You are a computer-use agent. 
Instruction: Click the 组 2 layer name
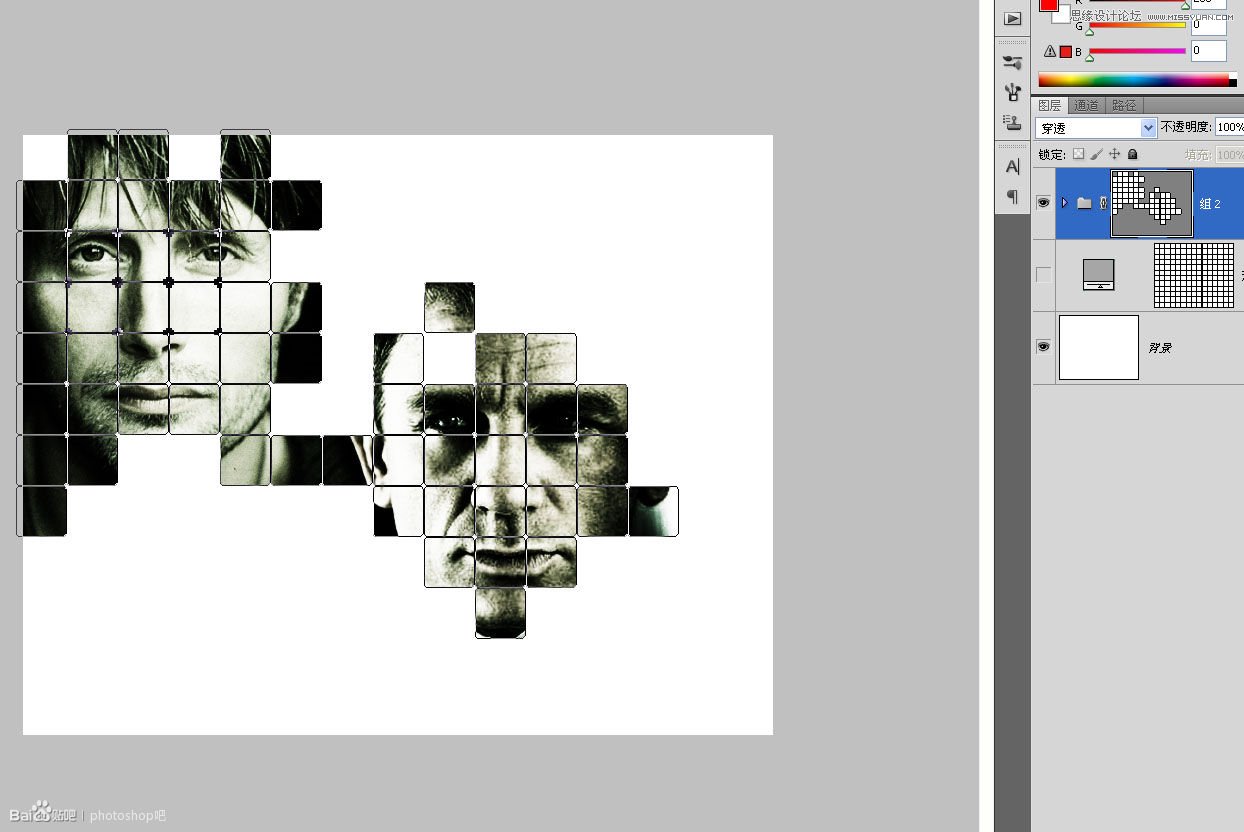1210,203
